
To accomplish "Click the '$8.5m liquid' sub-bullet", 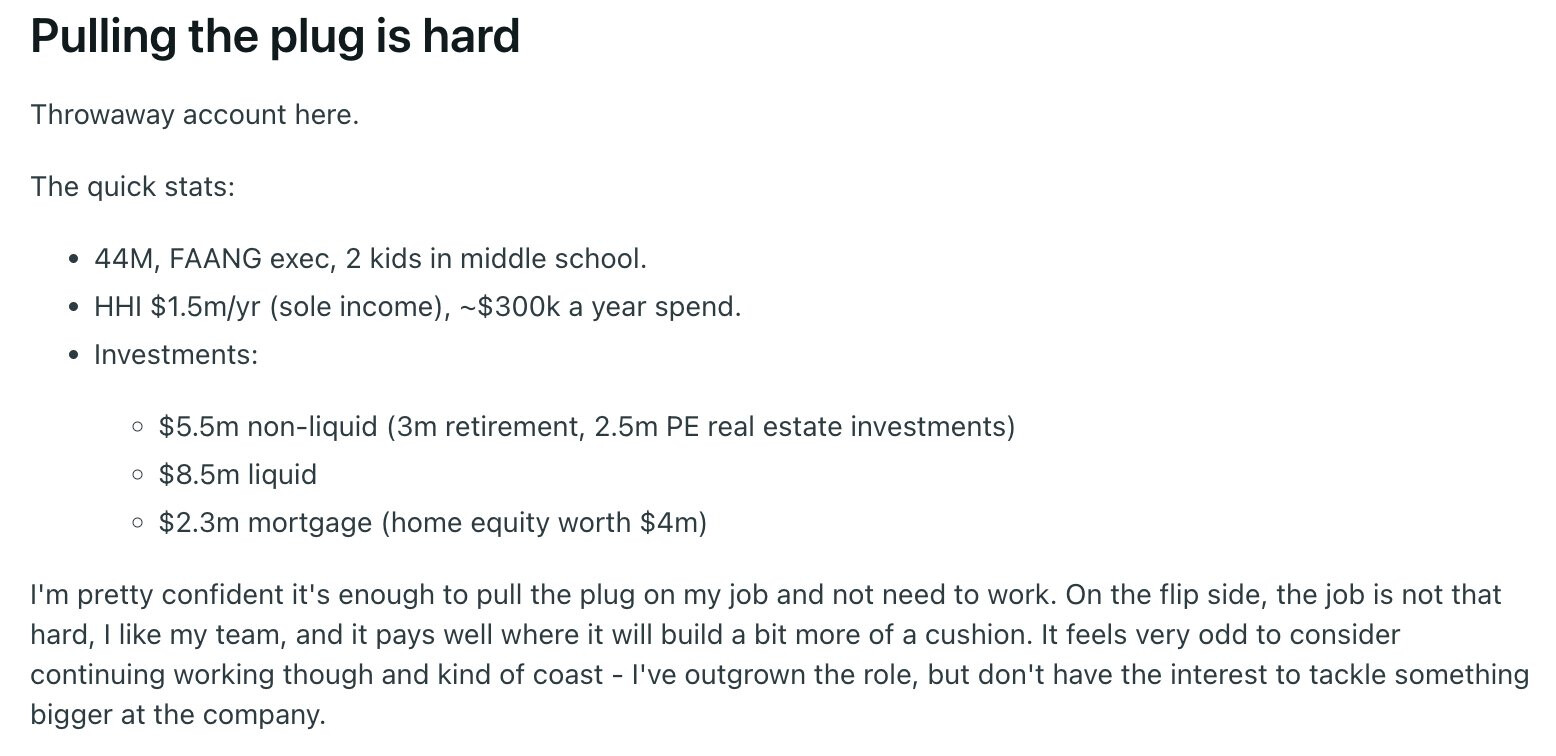I will 237,474.
